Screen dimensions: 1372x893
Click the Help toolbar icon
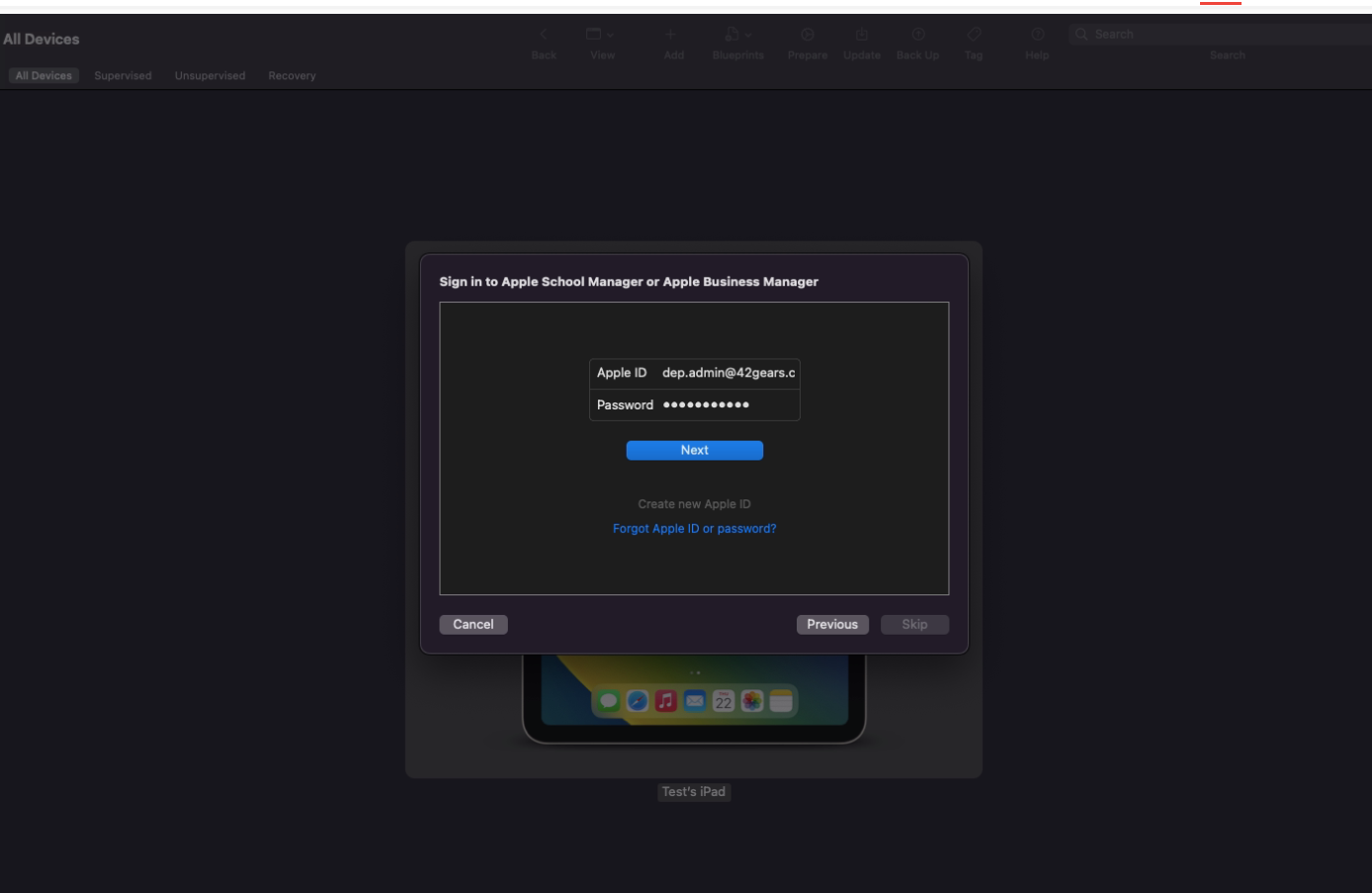1037,36
